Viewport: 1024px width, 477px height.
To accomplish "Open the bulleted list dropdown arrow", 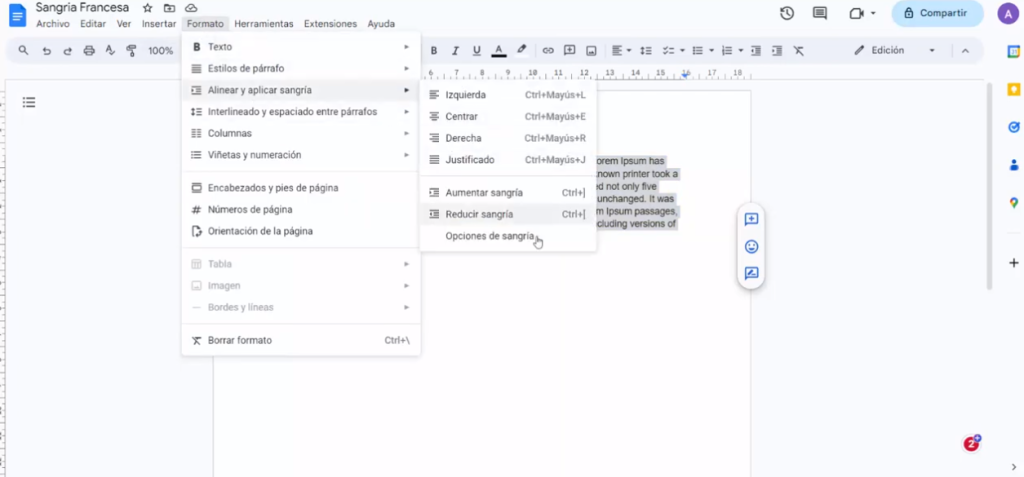I will [712, 50].
